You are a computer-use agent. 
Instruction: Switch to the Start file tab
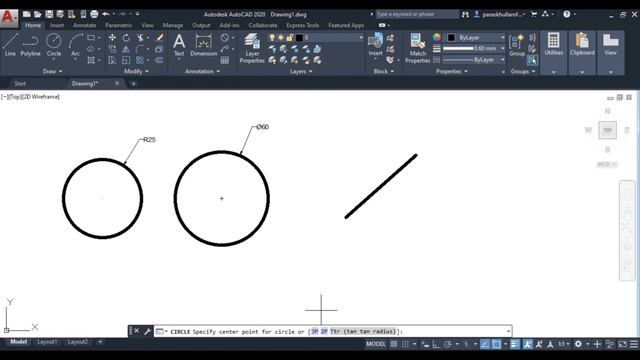(20, 83)
